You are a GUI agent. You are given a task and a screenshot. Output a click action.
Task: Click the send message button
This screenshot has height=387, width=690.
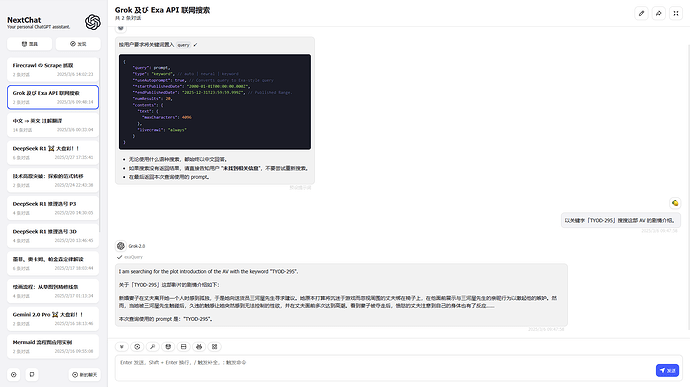click(667, 371)
